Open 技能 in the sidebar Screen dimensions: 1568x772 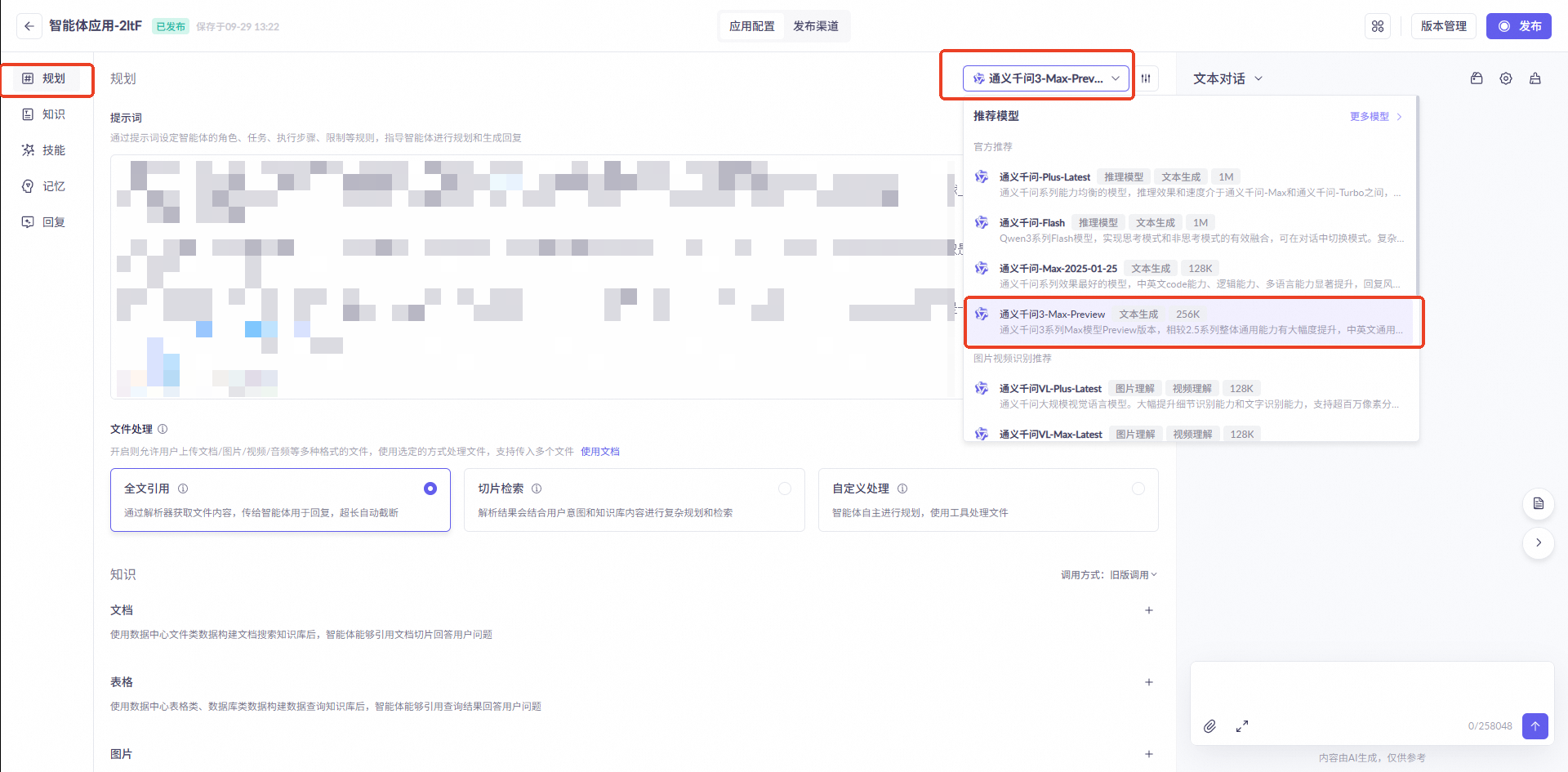coord(47,150)
